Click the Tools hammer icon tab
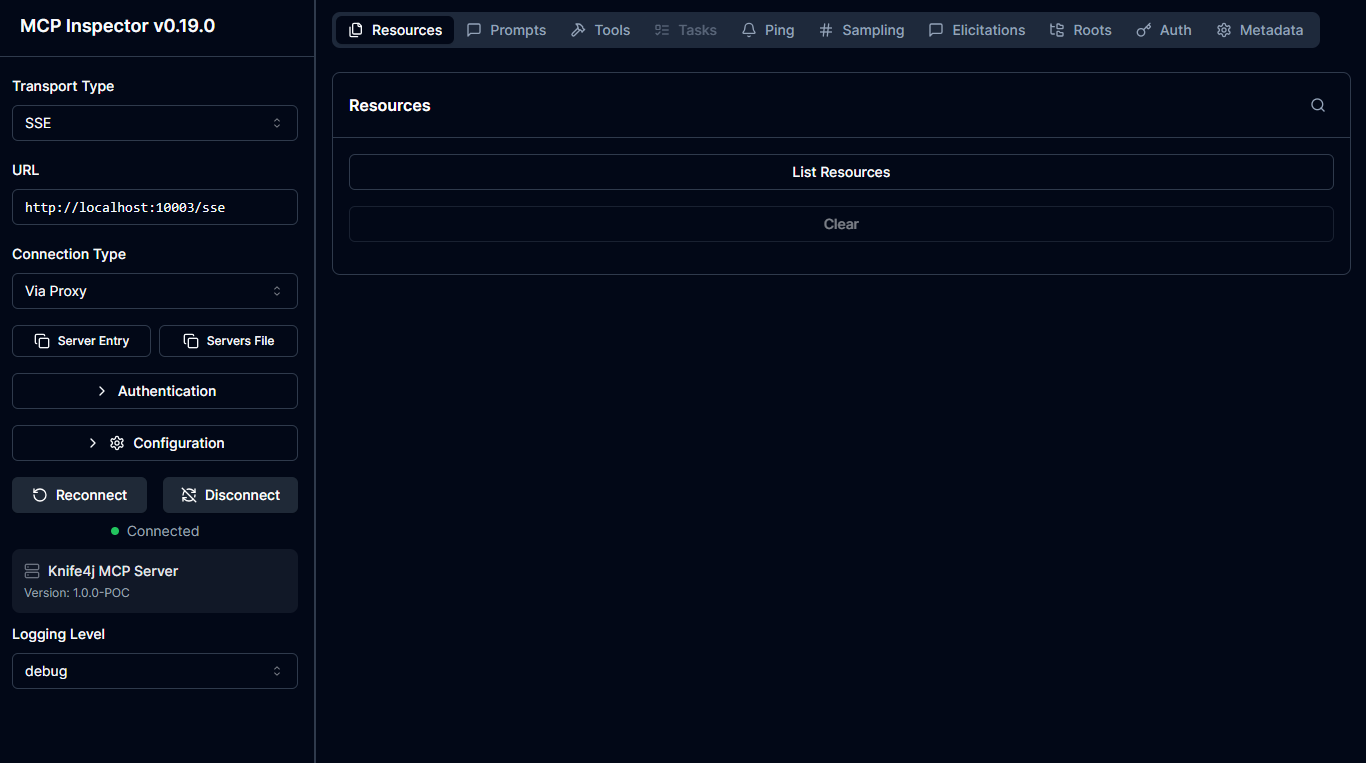This screenshot has height=763, width=1366. pyautogui.click(x=578, y=30)
